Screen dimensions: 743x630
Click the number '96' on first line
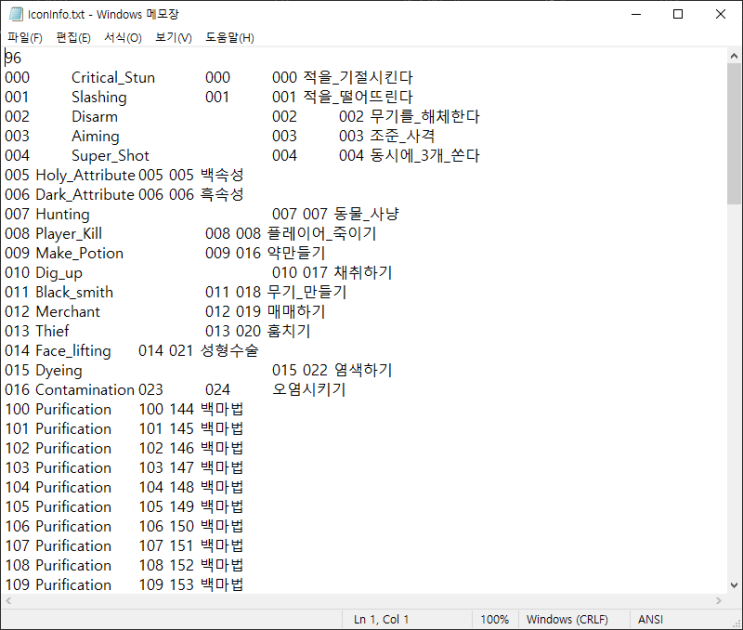[x=13, y=58]
